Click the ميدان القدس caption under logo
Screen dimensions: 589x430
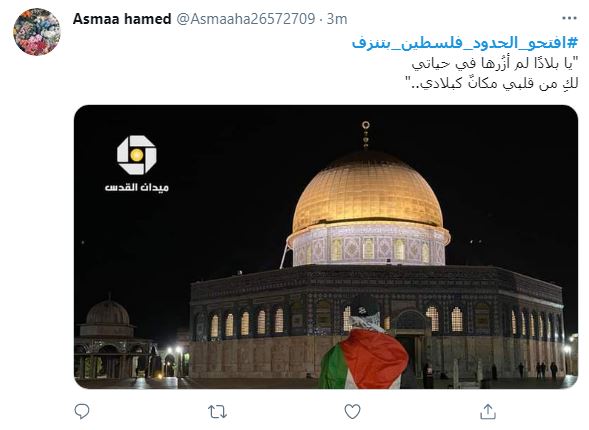137,187
